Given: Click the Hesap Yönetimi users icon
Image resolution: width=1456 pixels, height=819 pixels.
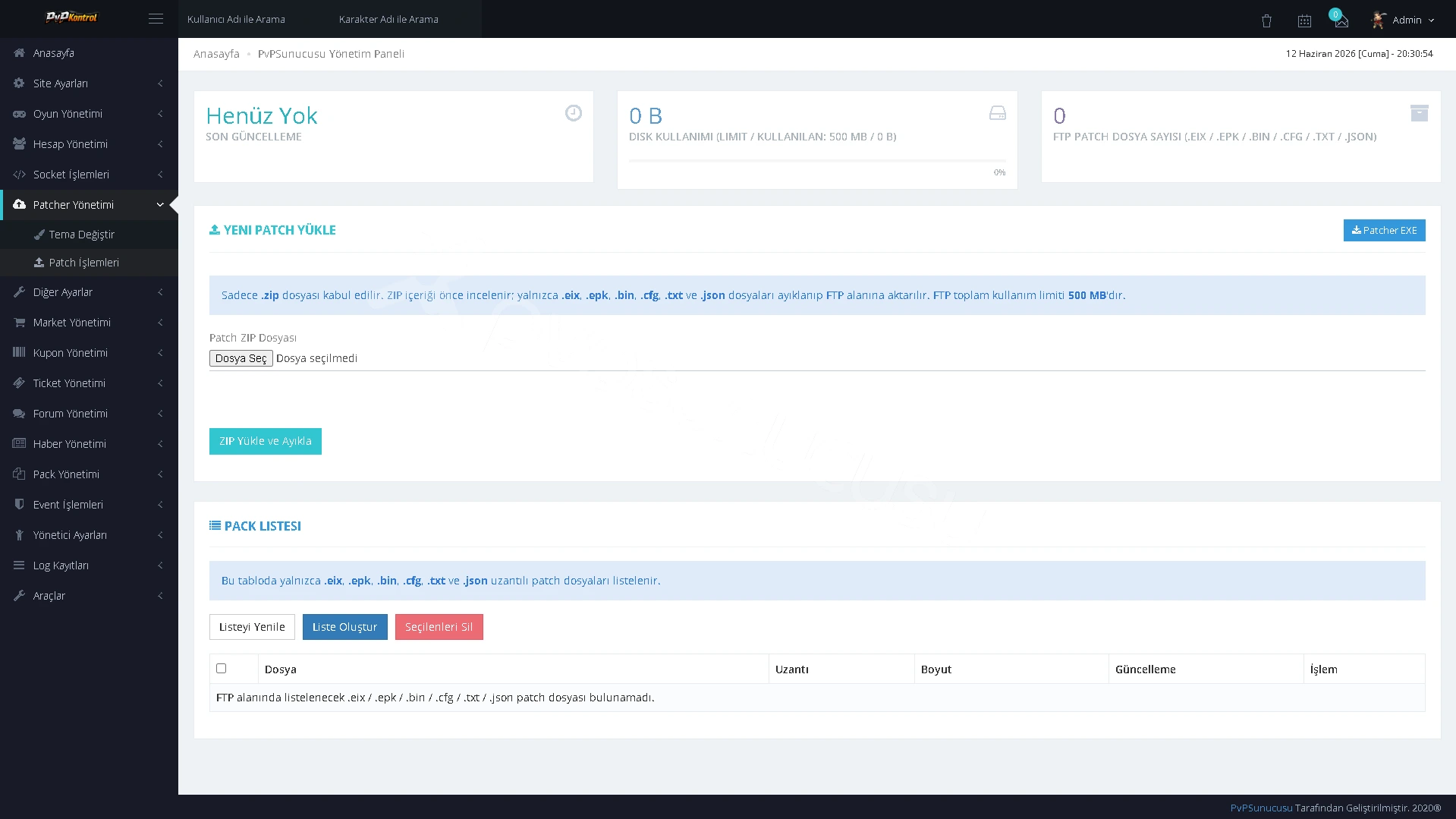Looking at the screenshot, I should tap(19, 144).
